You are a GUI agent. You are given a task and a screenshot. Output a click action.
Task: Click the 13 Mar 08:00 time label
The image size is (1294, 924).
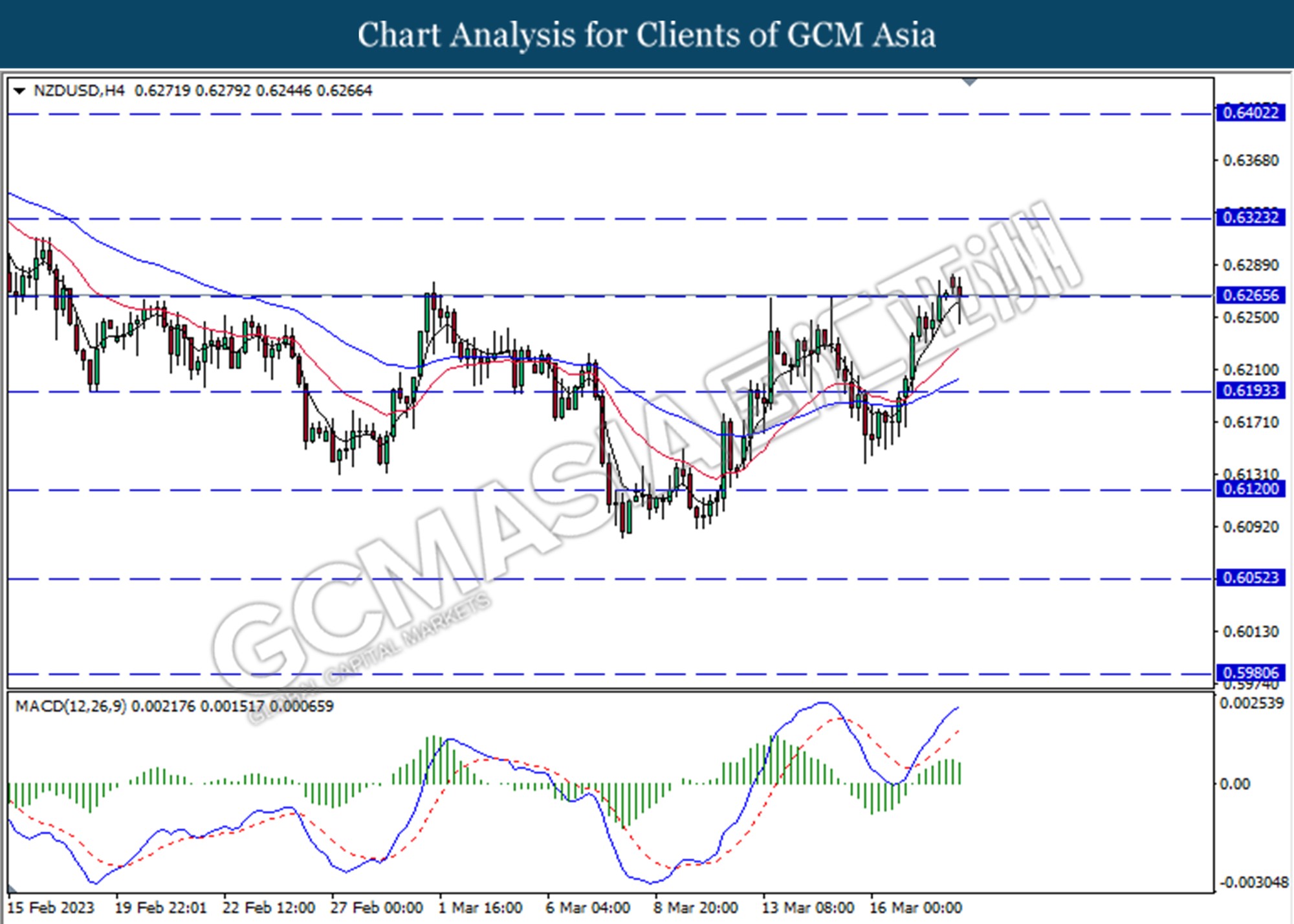point(807,908)
